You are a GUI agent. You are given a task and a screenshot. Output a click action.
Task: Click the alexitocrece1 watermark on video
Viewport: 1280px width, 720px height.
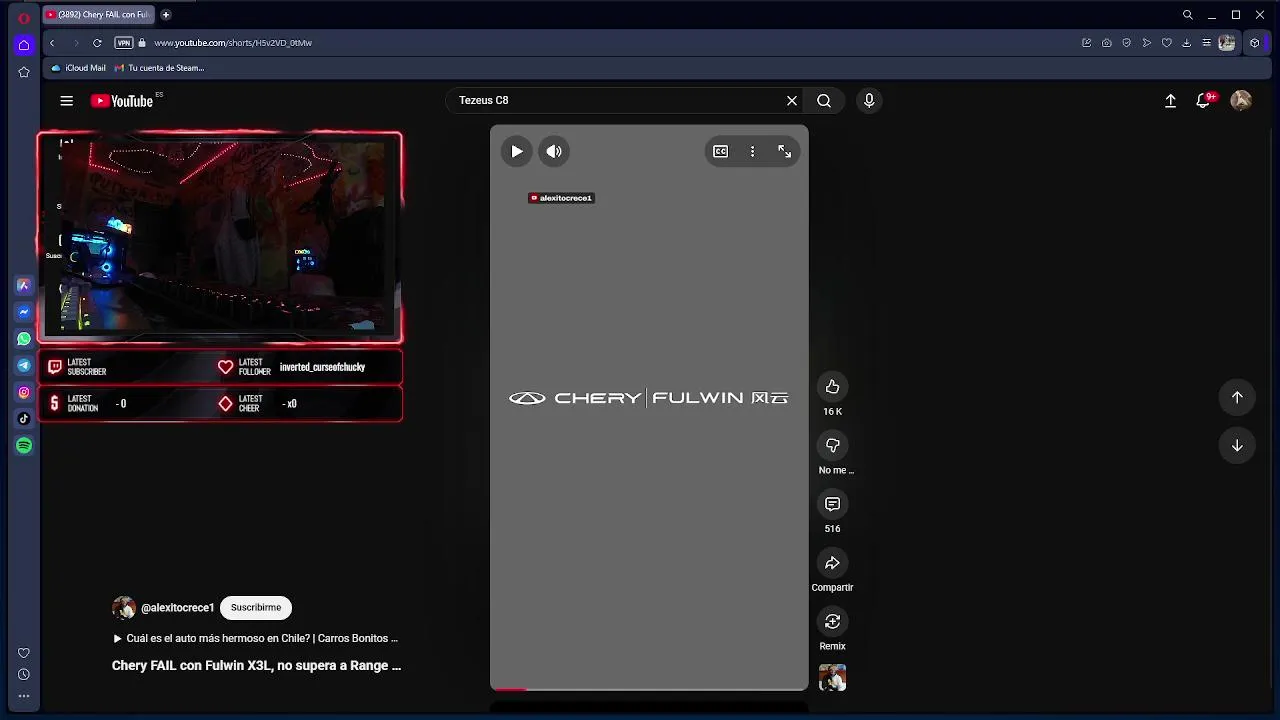point(561,198)
